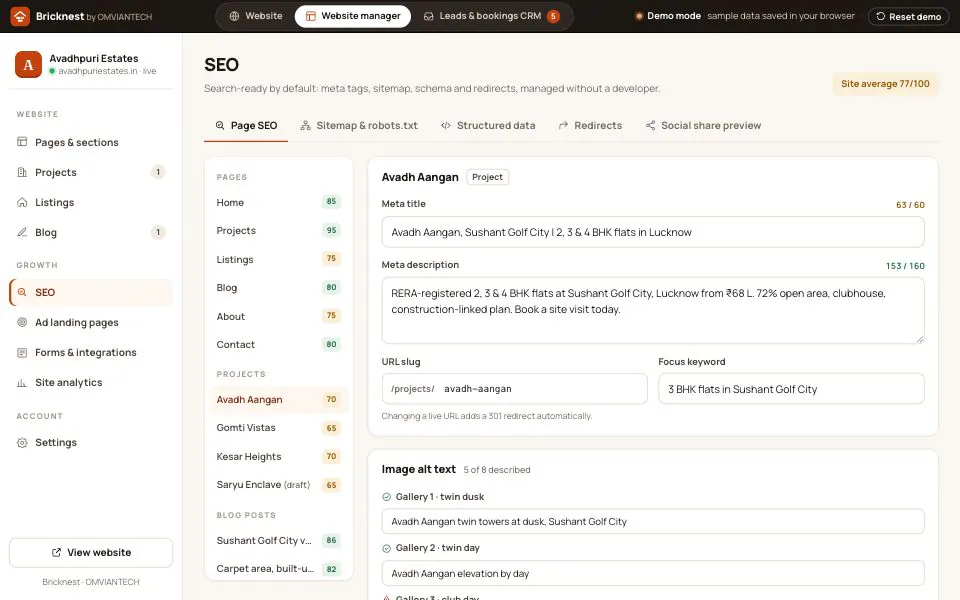Select the Sushant Golf City blog post
Image resolution: width=960 pixels, height=600 pixels.
[x=279, y=540]
